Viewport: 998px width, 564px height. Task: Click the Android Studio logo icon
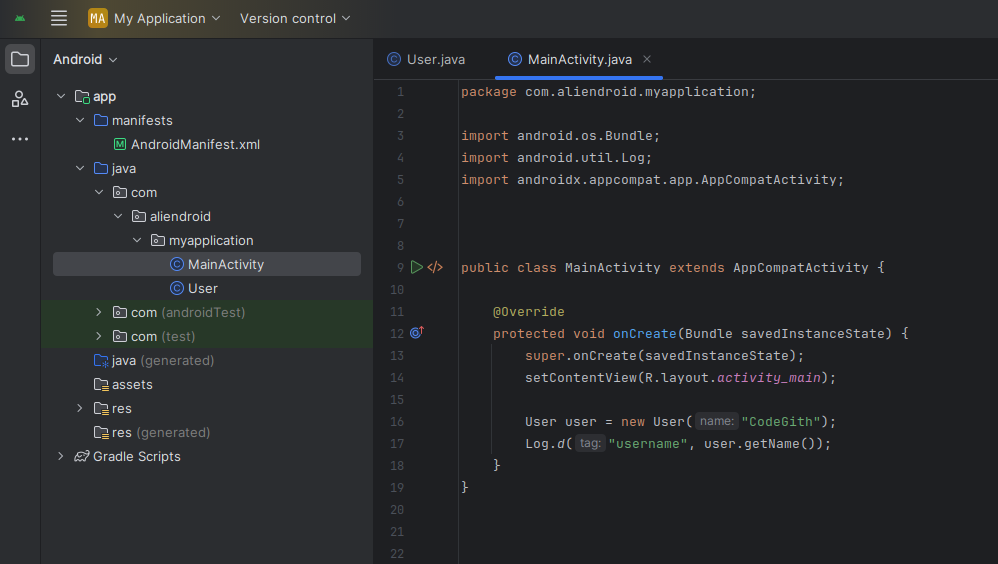click(x=20, y=18)
